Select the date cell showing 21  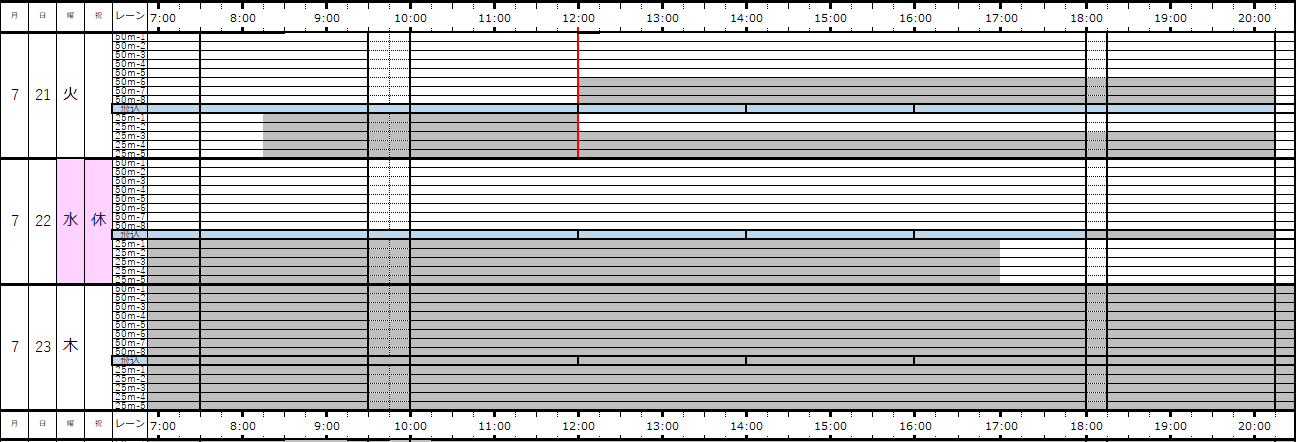(x=42, y=95)
